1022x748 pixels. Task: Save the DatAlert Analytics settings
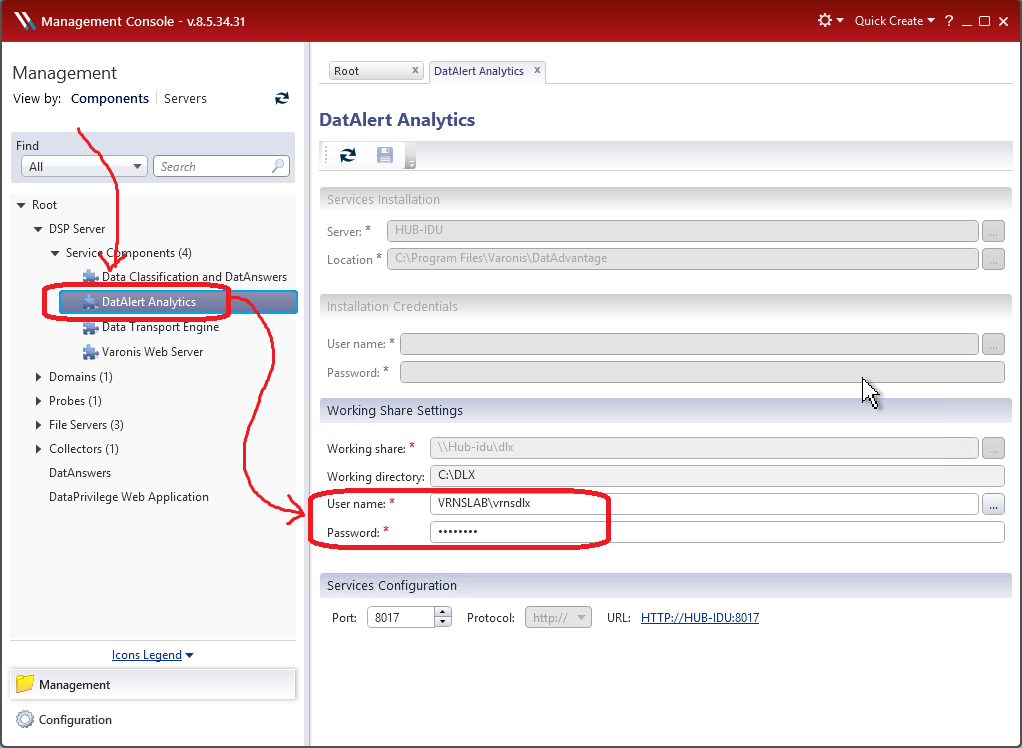click(x=385, y=155)
